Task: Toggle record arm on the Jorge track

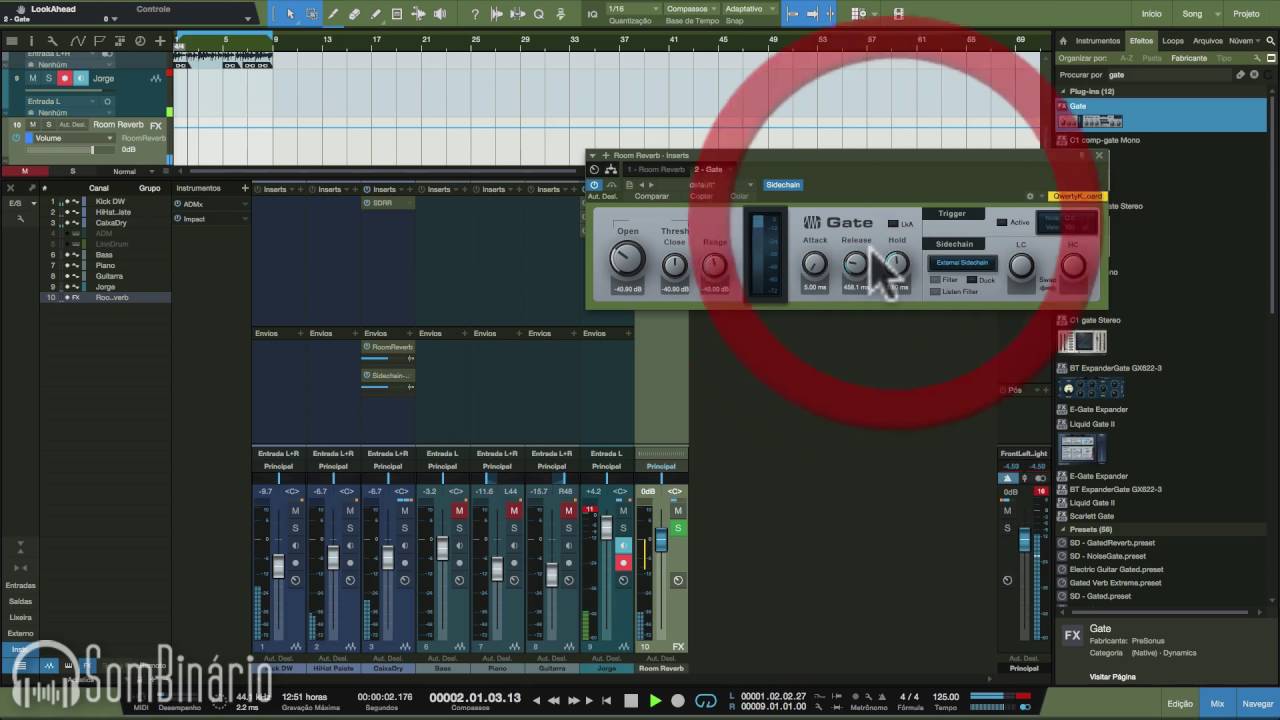Action: tap(65, 78)
